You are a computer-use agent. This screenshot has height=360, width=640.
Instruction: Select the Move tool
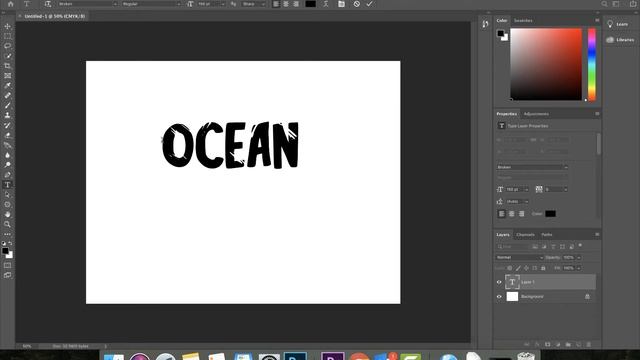7,26
